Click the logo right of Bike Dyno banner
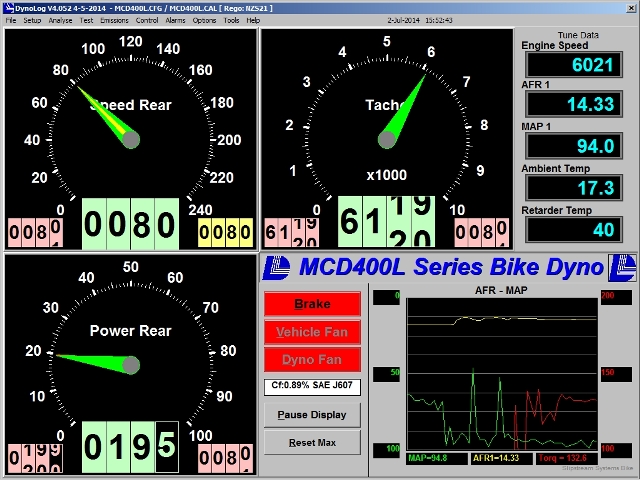Image resolution: width=640 pixels, height=480 pixels. pyautogui.click(x=622, y=267)
